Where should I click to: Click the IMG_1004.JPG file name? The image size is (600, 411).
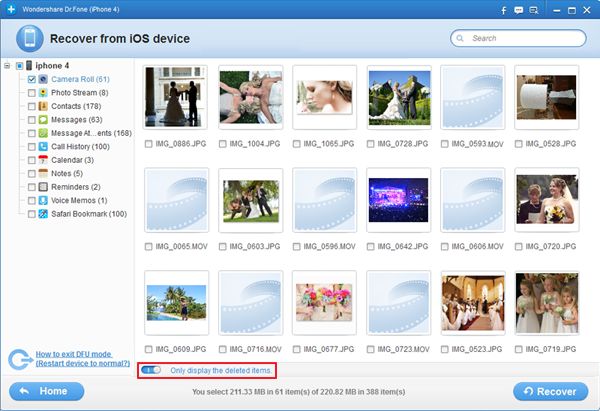point(255,144)
